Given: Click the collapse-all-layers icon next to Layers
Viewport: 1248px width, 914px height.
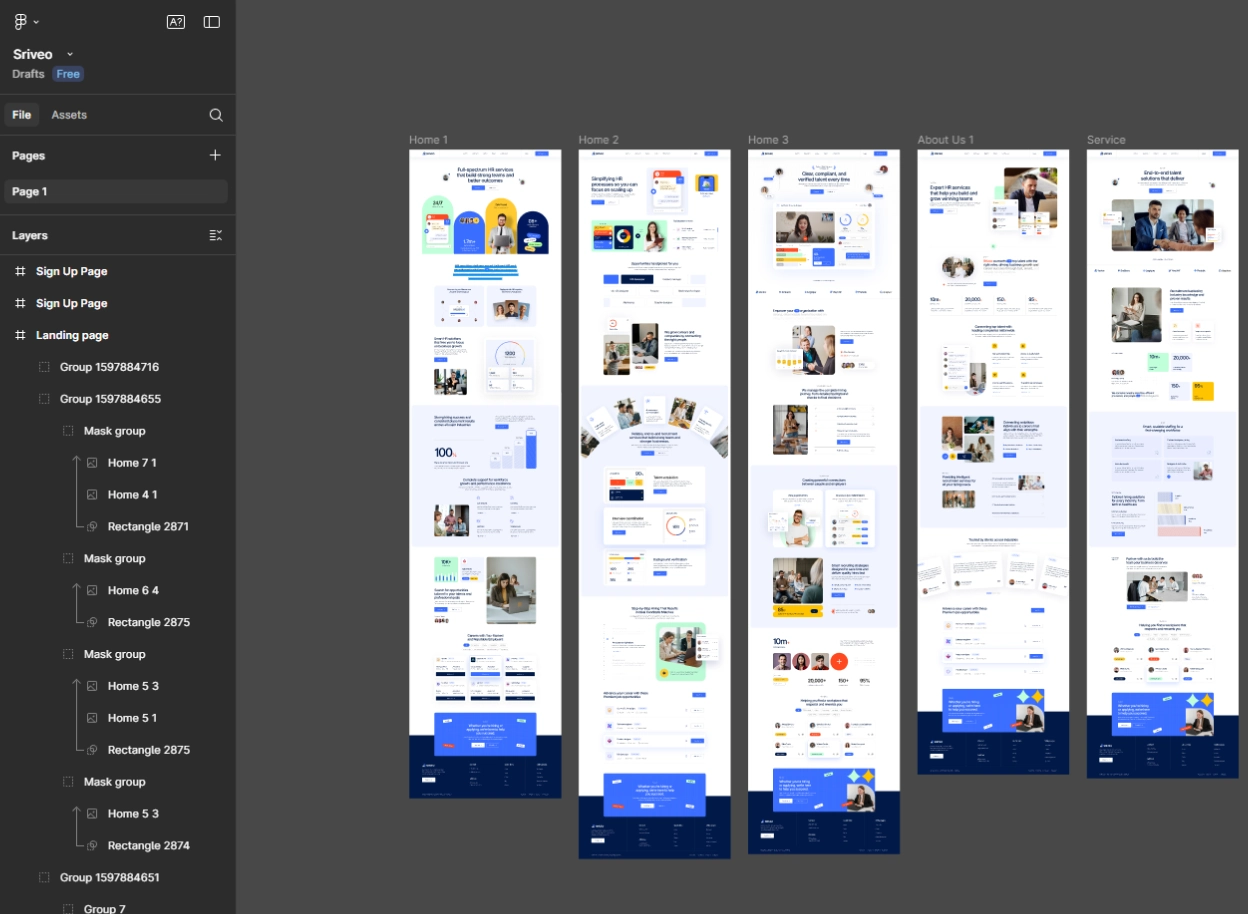Looking at the screenshot, I should 215,234.
